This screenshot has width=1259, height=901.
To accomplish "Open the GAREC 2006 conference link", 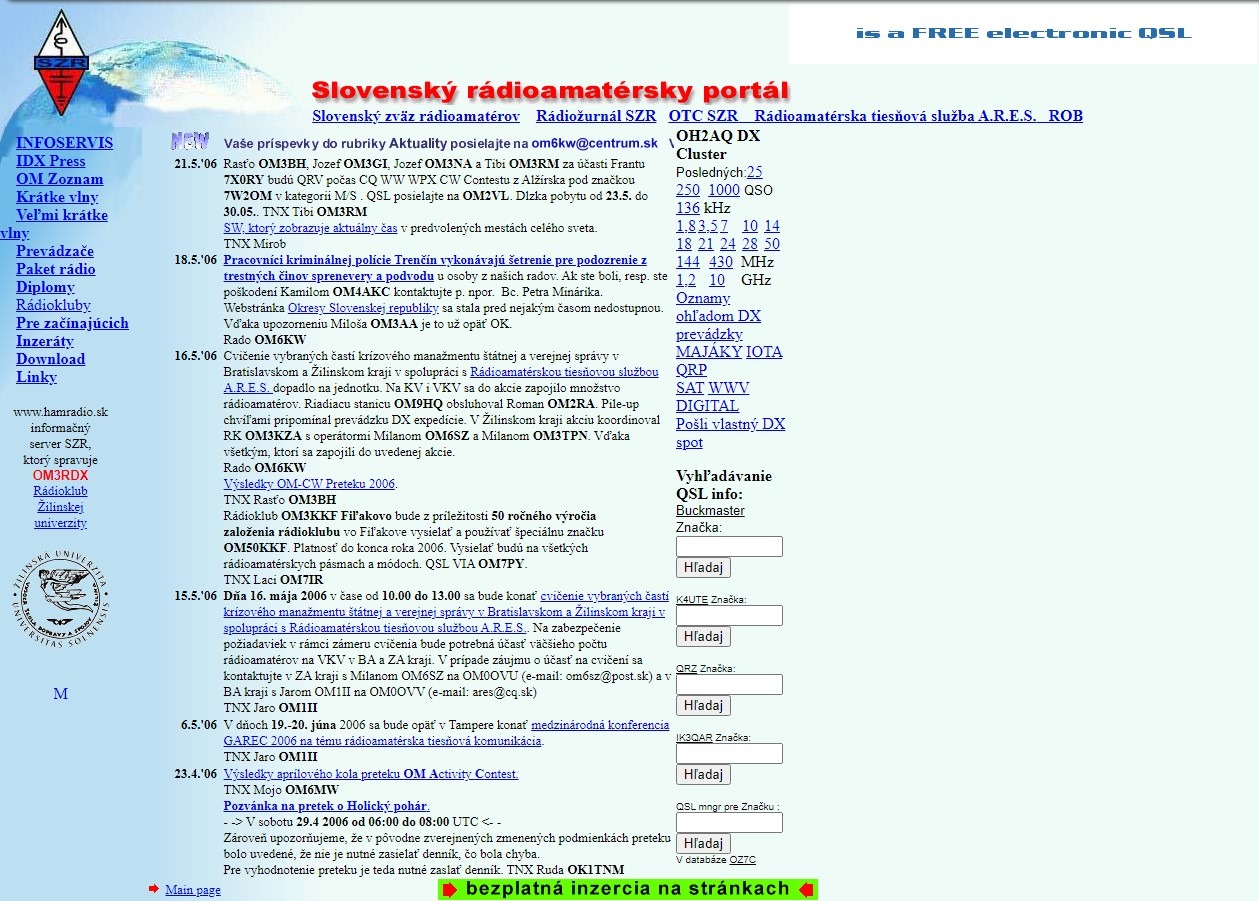I will [447, 733].
